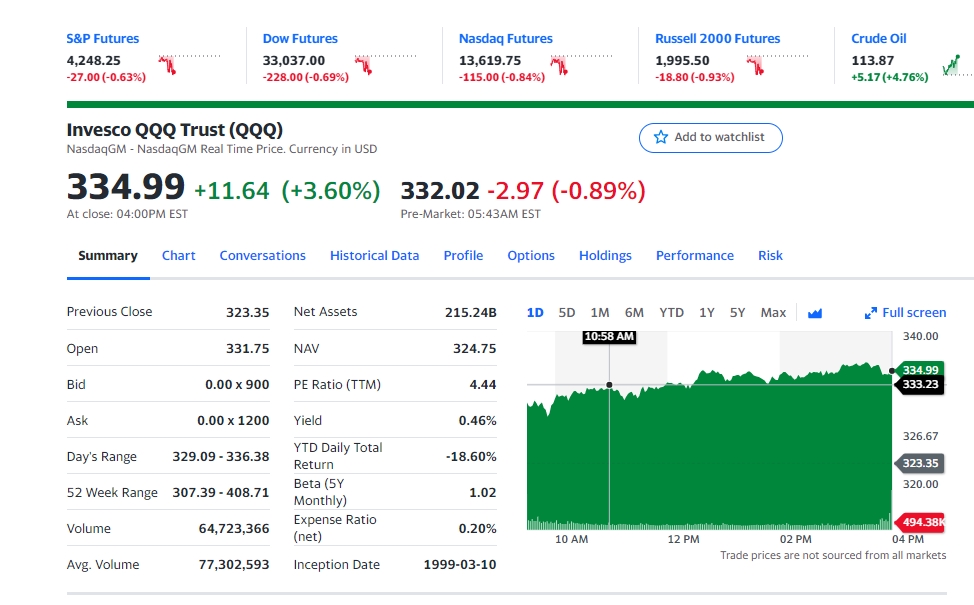Select the YTD chart range
The width and height of the screenshot is (974, 605).
pyautogui.click(x=671, y=313)
